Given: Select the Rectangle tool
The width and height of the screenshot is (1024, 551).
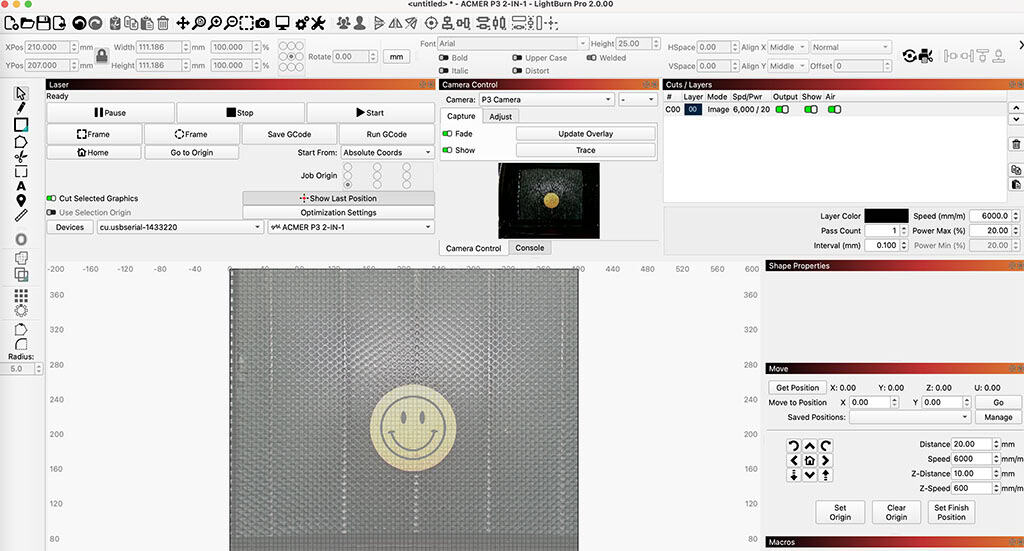Looking at the screenshot, I should point(21,124).
